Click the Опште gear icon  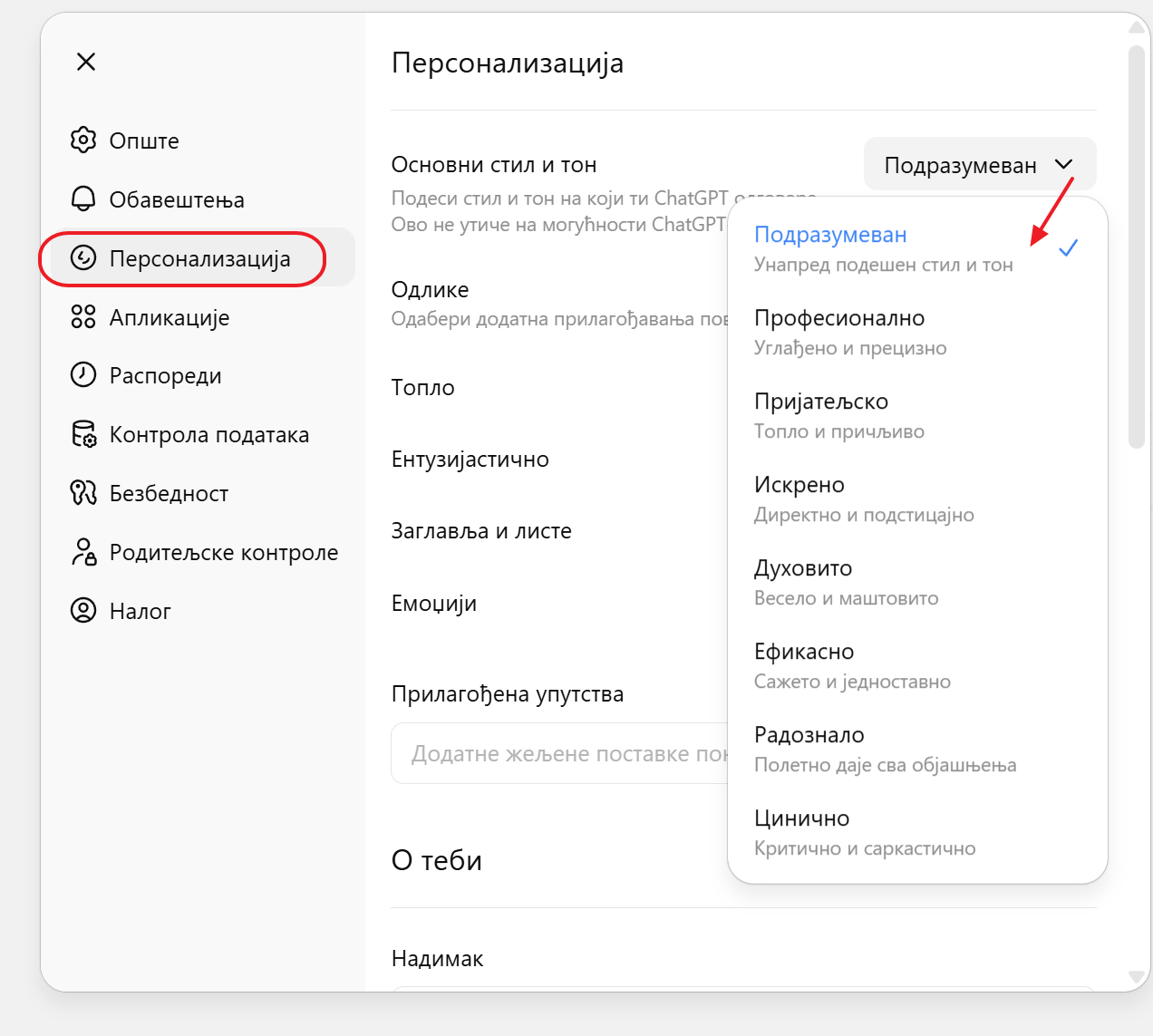point(83,140)
